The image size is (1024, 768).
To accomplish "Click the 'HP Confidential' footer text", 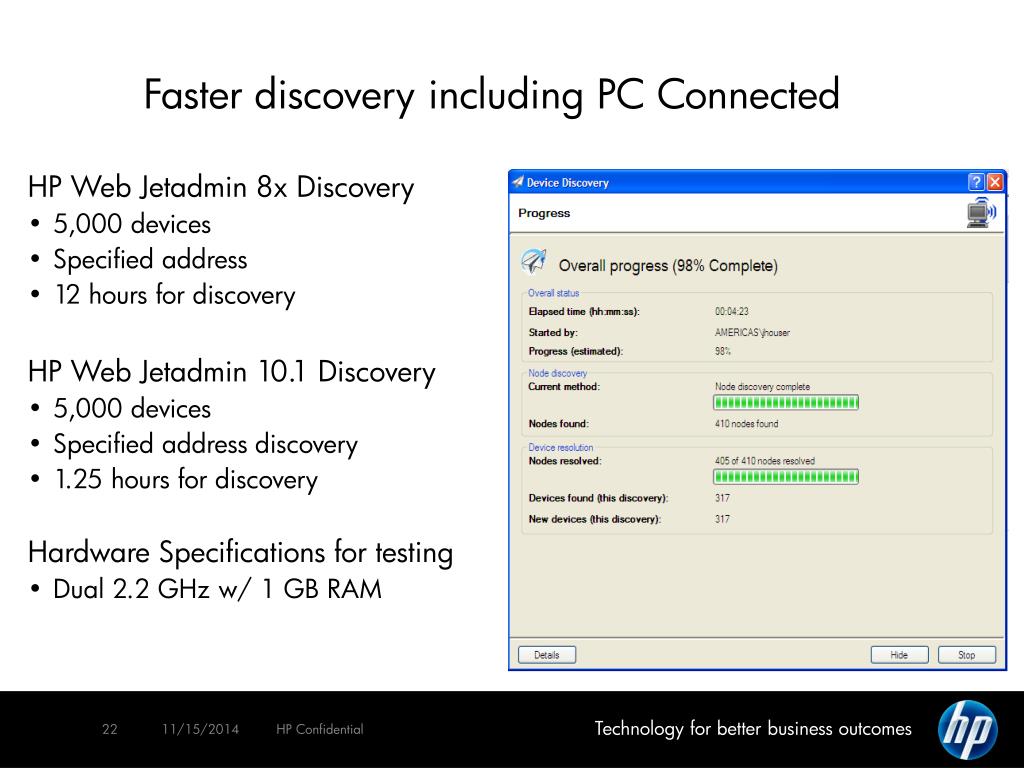I will tap(319, 729).
